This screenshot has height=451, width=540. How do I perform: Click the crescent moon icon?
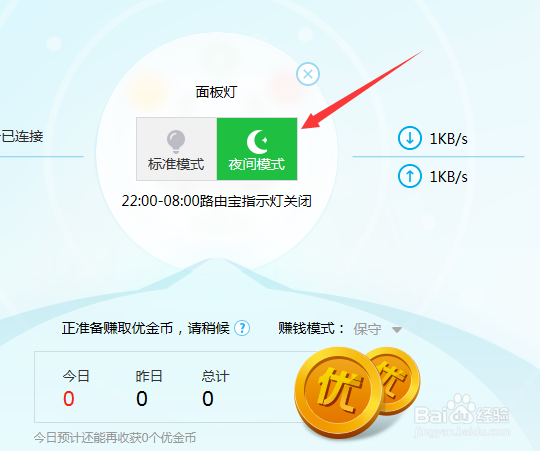257,141
